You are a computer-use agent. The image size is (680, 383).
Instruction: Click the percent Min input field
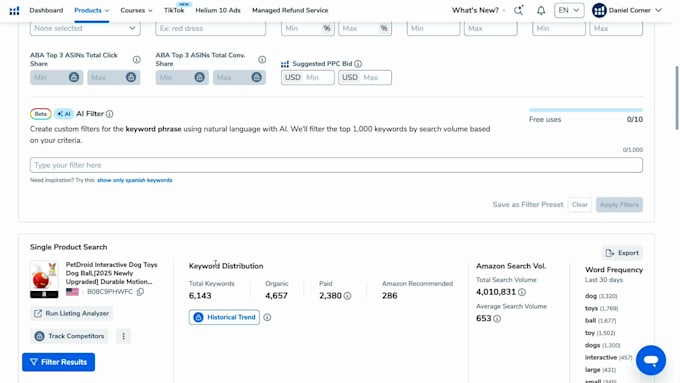pyautogui.click(x=307, y=28)
